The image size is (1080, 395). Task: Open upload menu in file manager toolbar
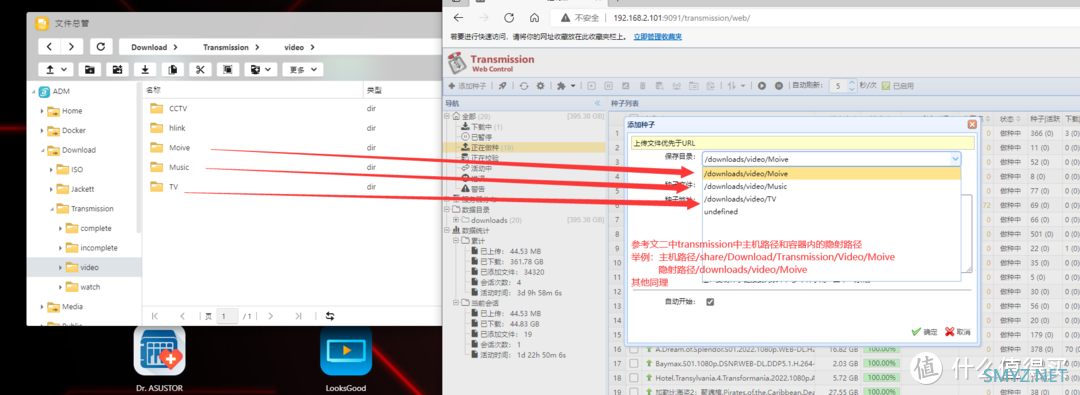pos(56,70)
